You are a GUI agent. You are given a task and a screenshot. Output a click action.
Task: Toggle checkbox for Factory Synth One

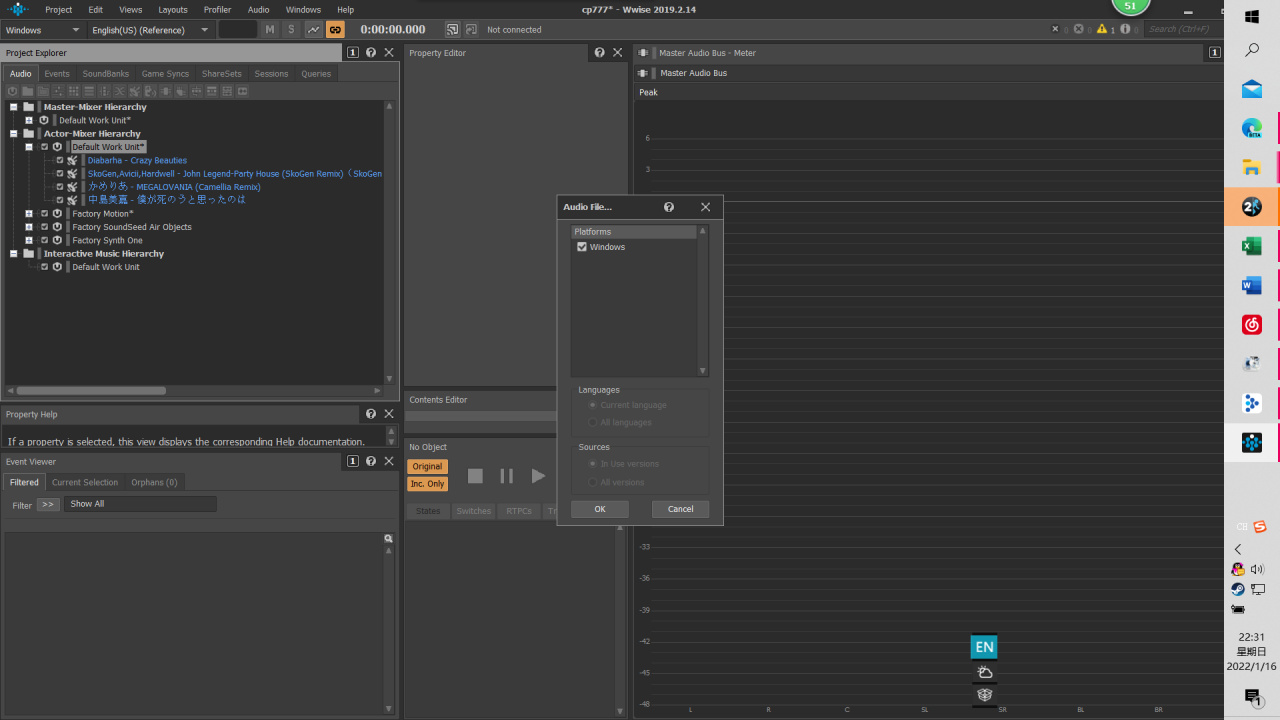44,240
